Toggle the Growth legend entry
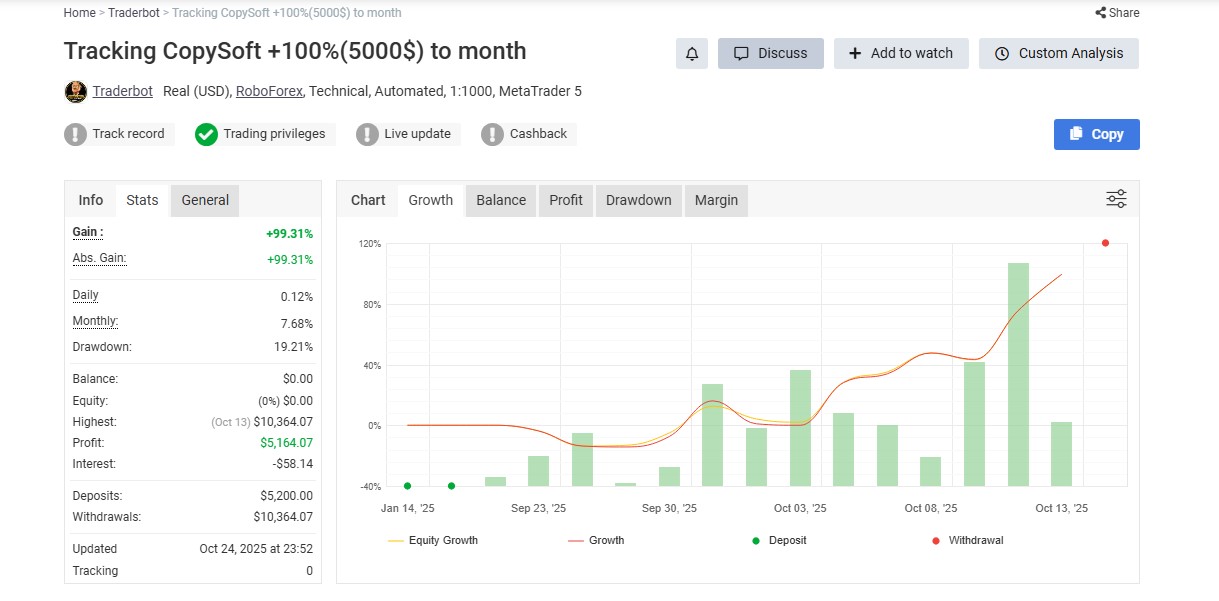1219x601 pixels. (596, 540)
